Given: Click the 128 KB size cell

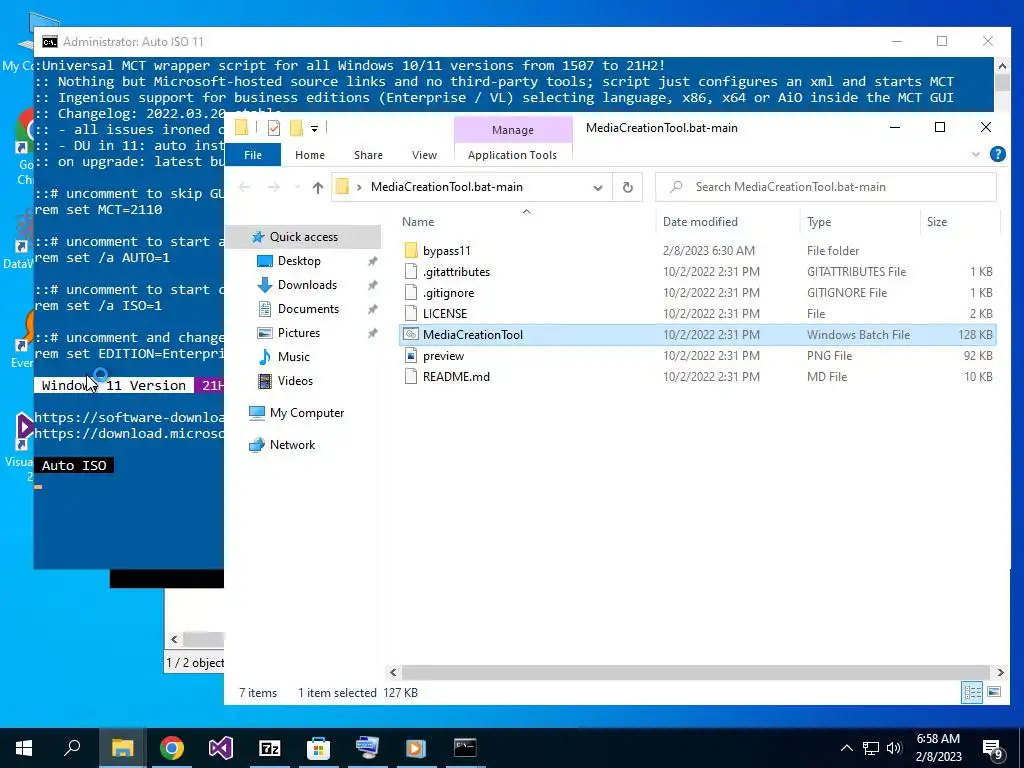Looking at the screenshot, I should (975, 334).
